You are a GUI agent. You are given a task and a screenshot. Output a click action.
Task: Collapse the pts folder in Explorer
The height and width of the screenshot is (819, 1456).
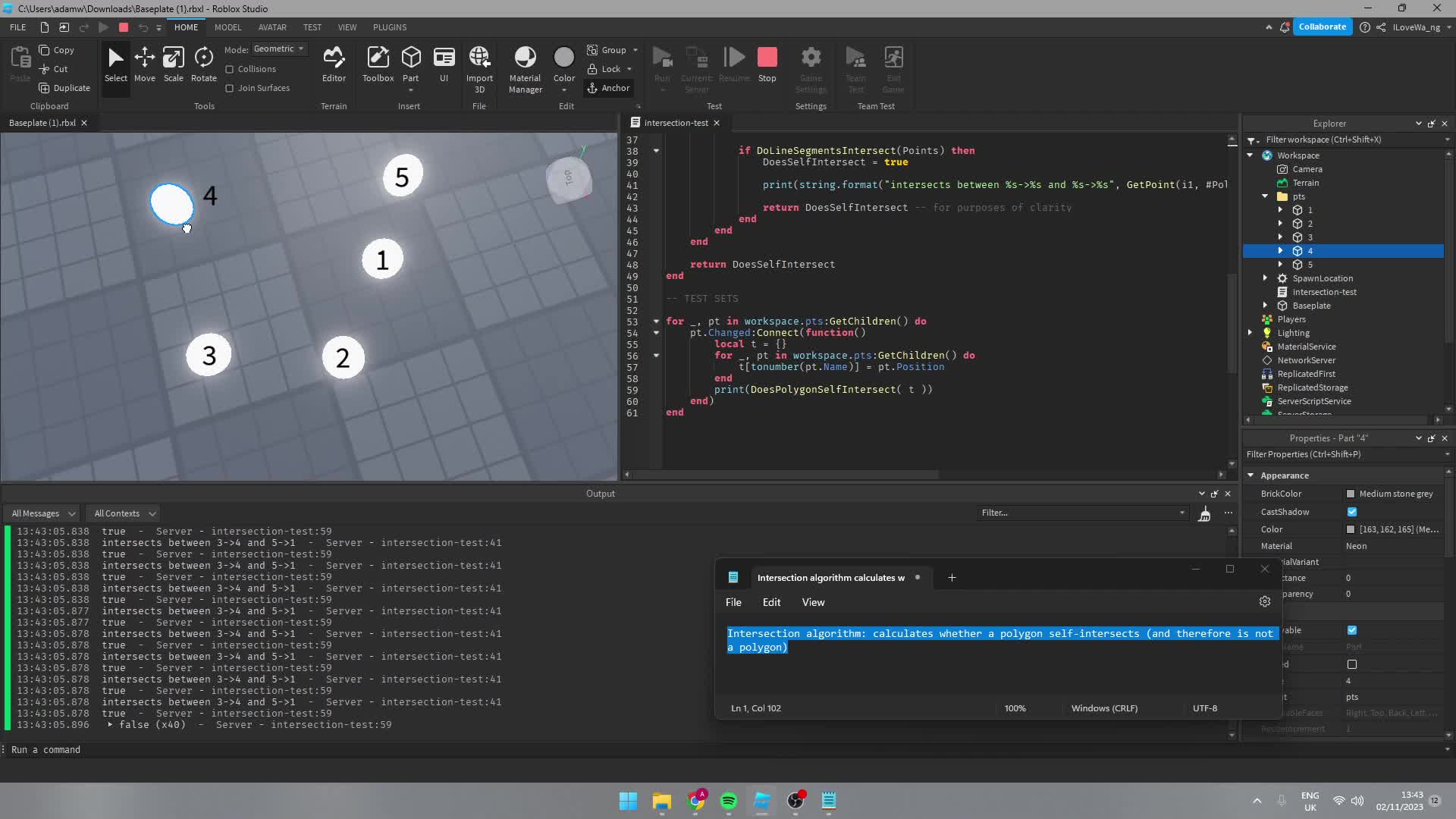[1265, 196]
